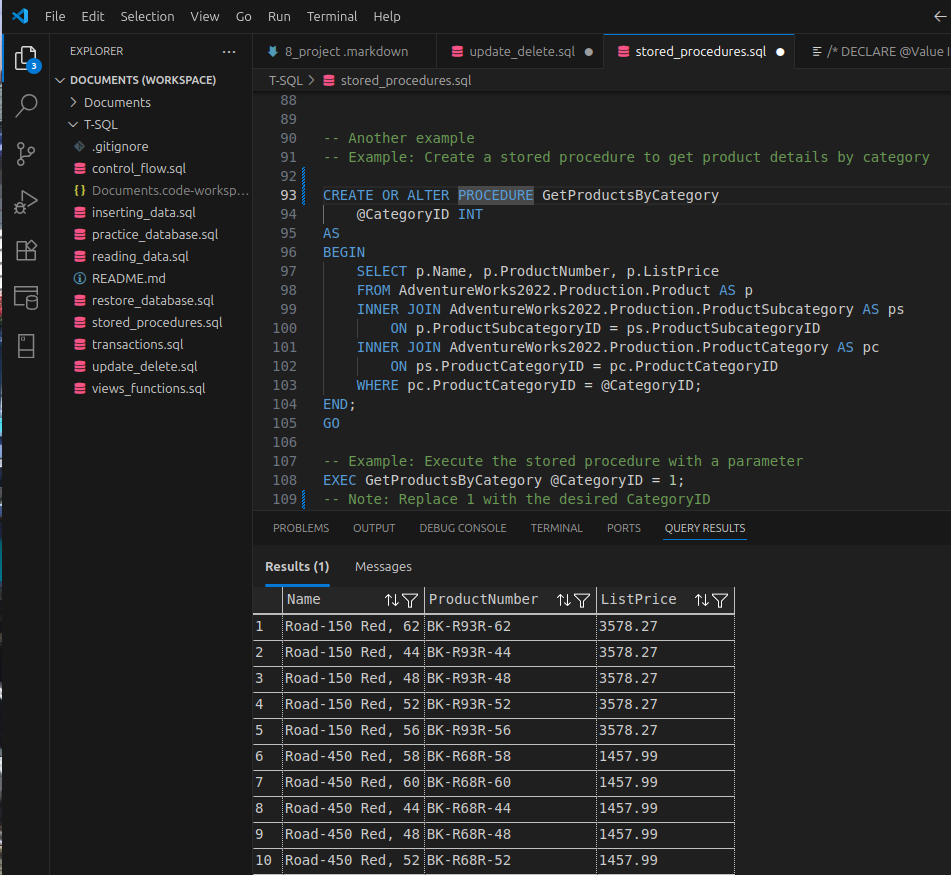Click filter icon in Name column
Image resolution: width=951 pixels, height=875 pixels.
coord(410,600)
